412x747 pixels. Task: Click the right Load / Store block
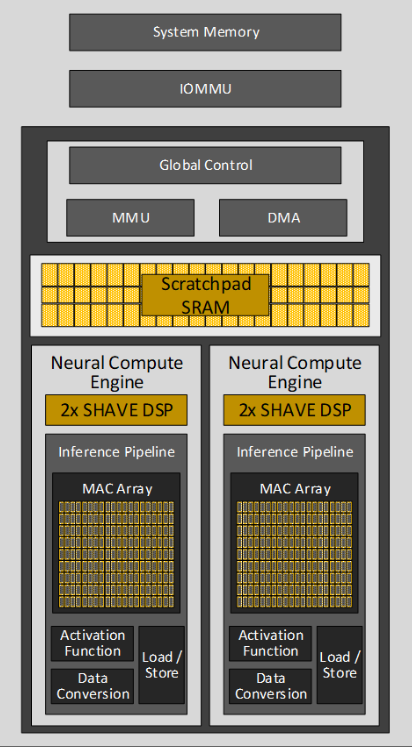pyautogui.click(x=340, y=665)
